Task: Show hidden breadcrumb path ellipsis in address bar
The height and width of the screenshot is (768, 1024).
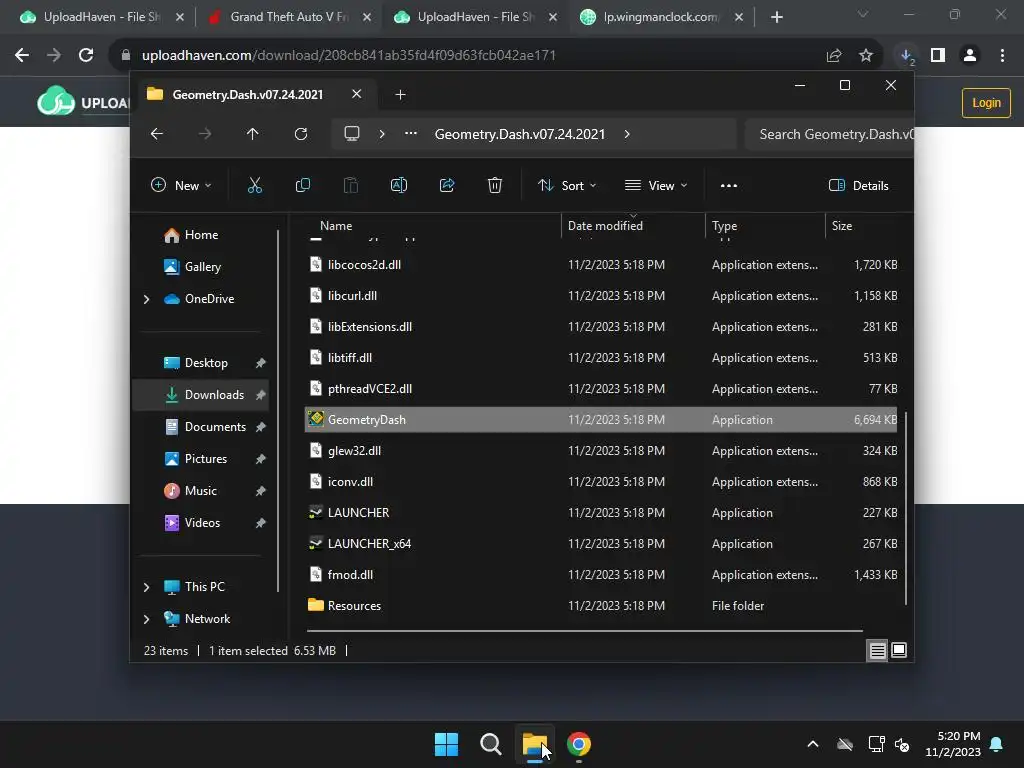Action: coord(411,133)
